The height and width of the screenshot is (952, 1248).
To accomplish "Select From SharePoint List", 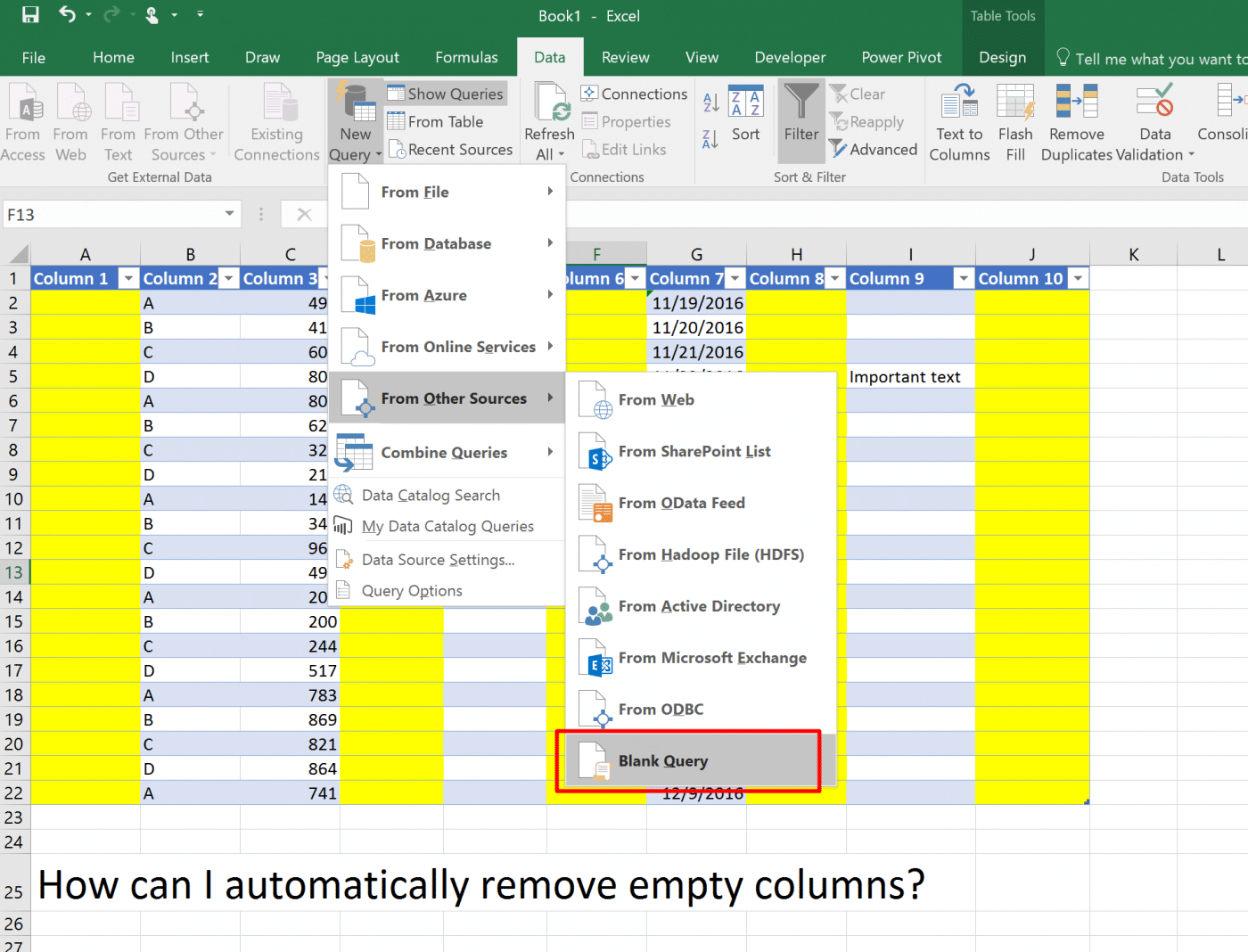I will [x=702, y=452].
